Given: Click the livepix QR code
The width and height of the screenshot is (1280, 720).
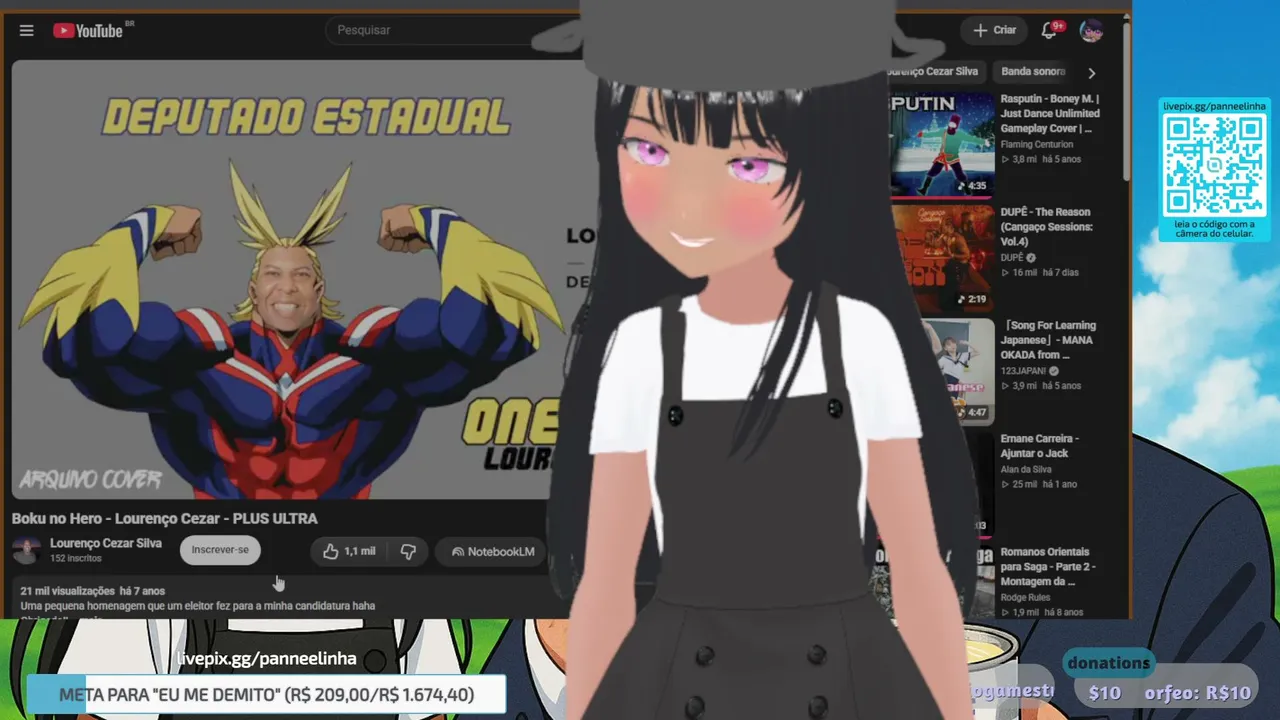Looking at the screenshot, I should coord(1214,165).
